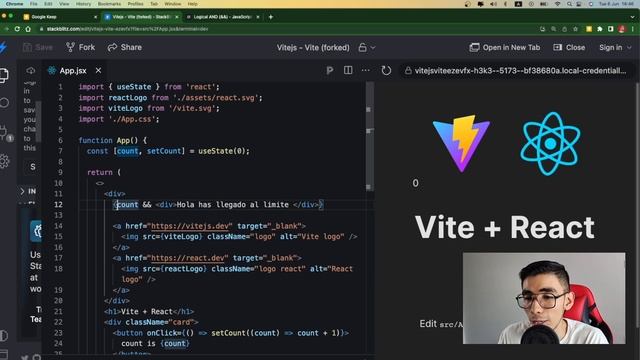Screen dimensions: 640x360
Task: Click the preview URL address field
Action: (x=516, y=71)
